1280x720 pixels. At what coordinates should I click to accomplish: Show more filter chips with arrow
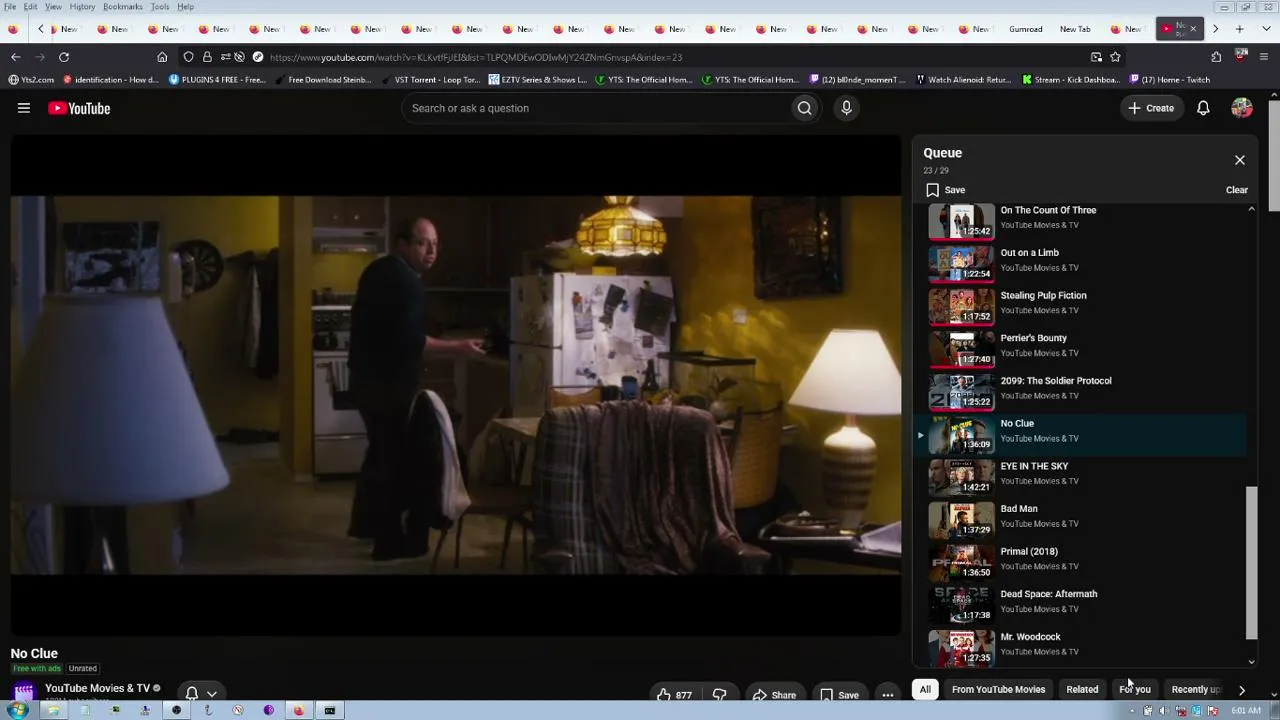click(1242, 689)
